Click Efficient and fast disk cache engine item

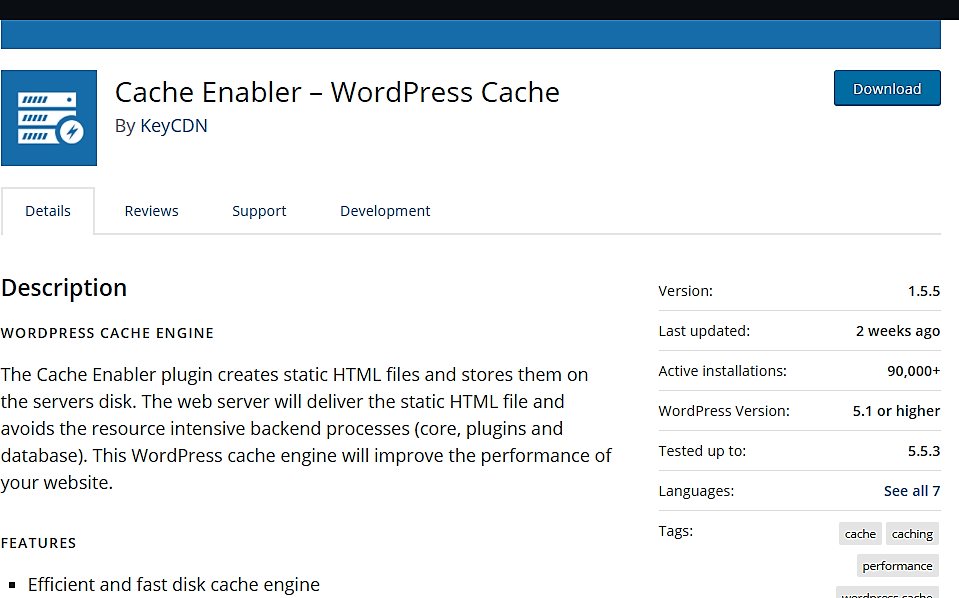pos(174,585)
